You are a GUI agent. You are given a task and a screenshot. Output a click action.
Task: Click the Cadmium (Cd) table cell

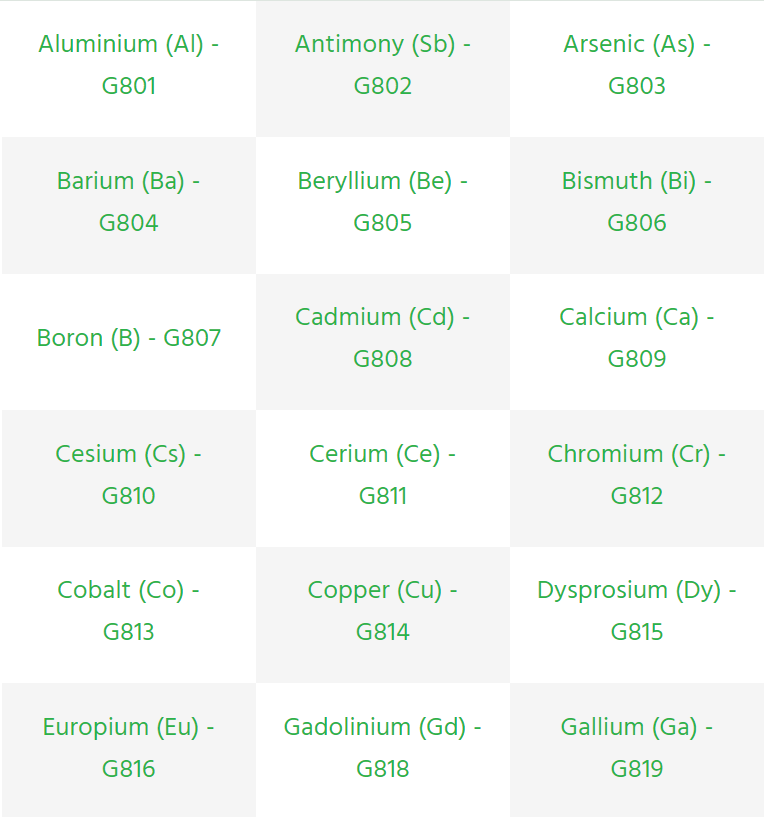pos(383,342)
